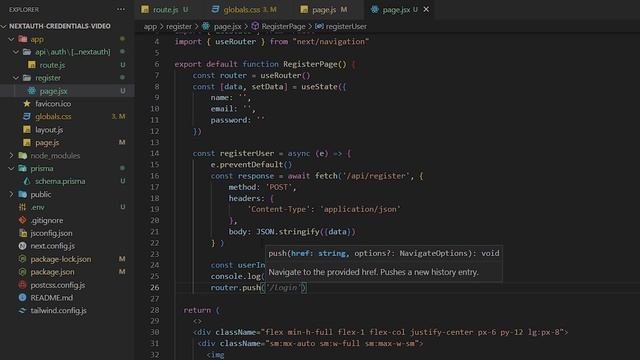Expand the public folder chevron

(x=11, y=194)
